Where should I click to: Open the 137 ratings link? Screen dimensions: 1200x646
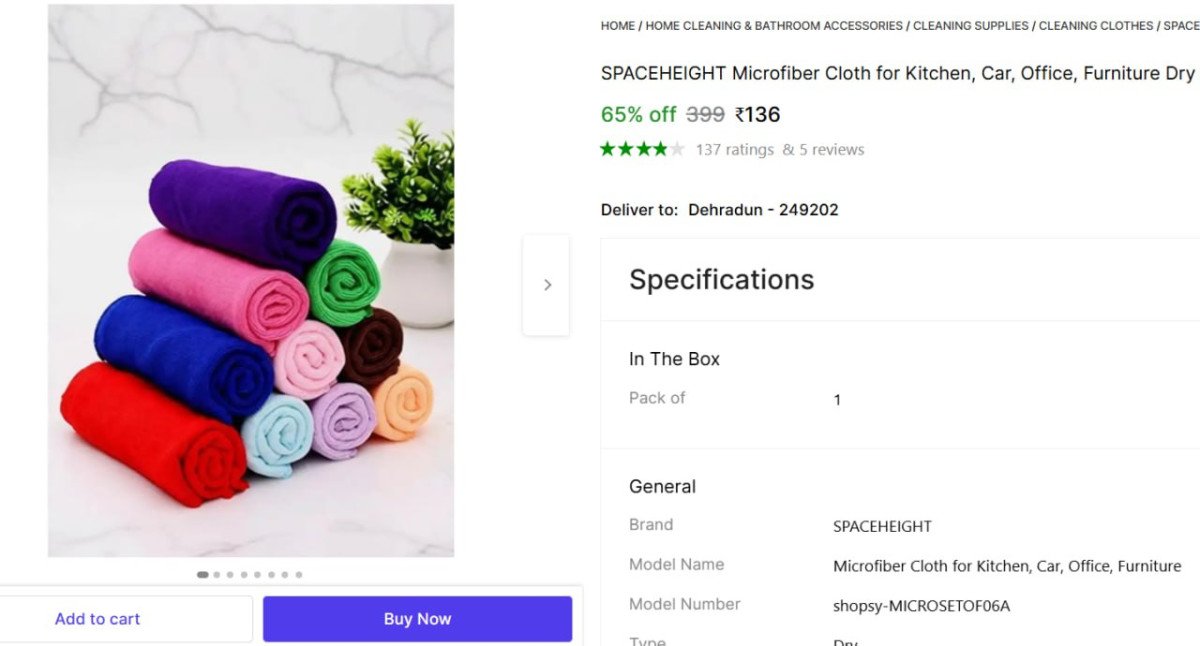tap(735, 150)
